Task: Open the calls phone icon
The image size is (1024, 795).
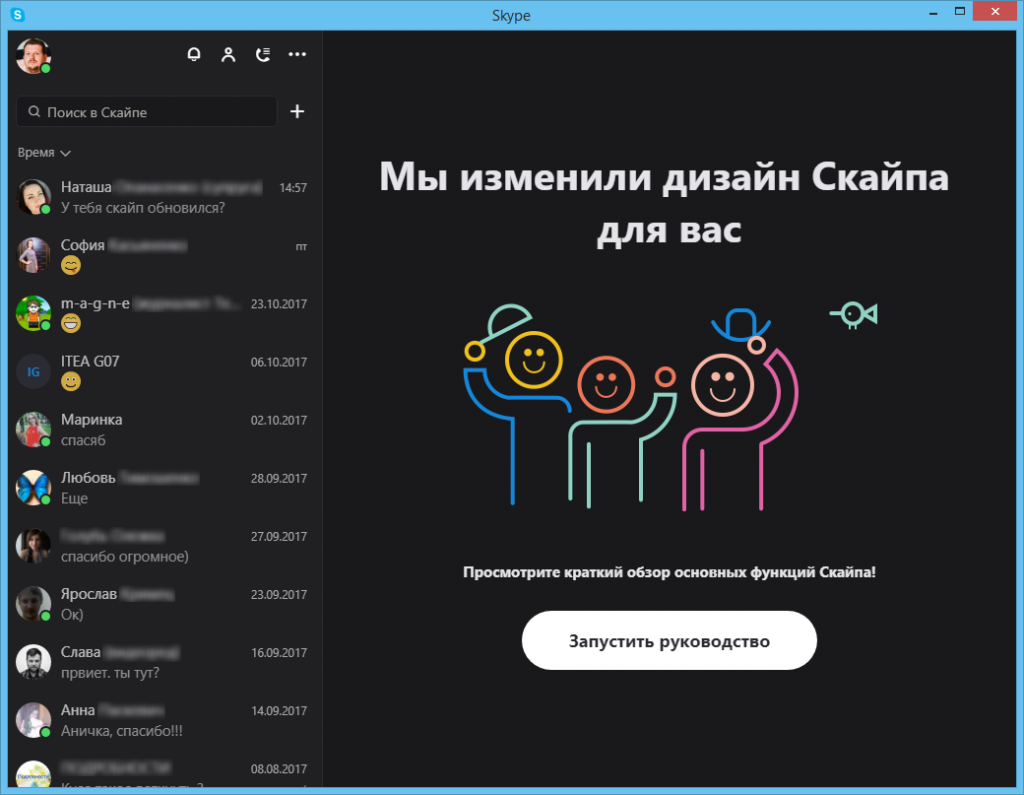Action: click(263, 54)
